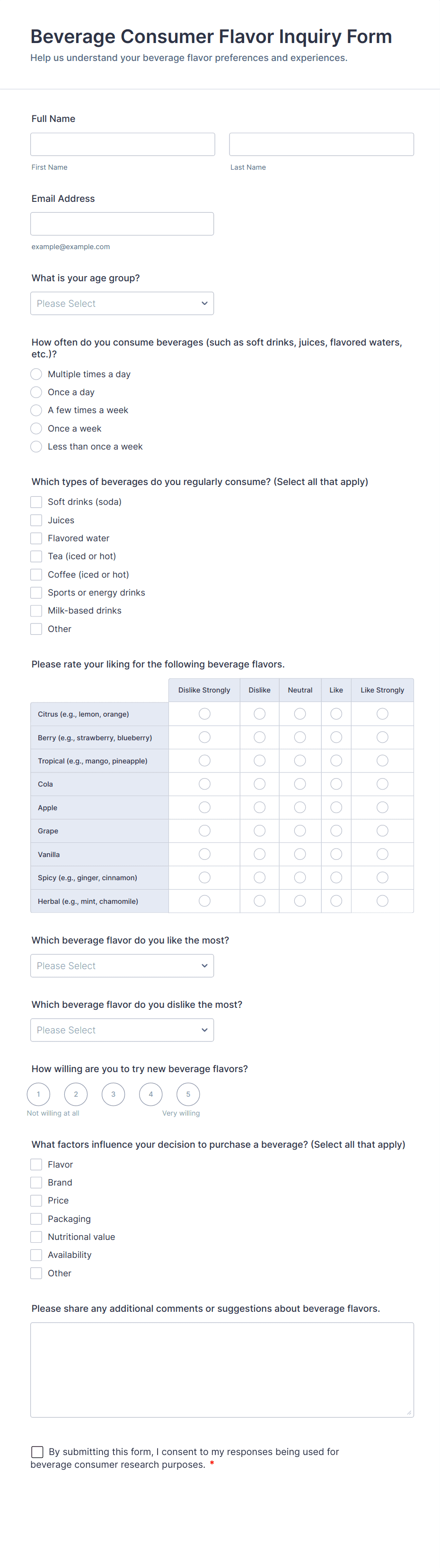This screenshot has height=1568, width=440.
Task: Rate Citrus as Like Strongly
Action: (382, 714)
